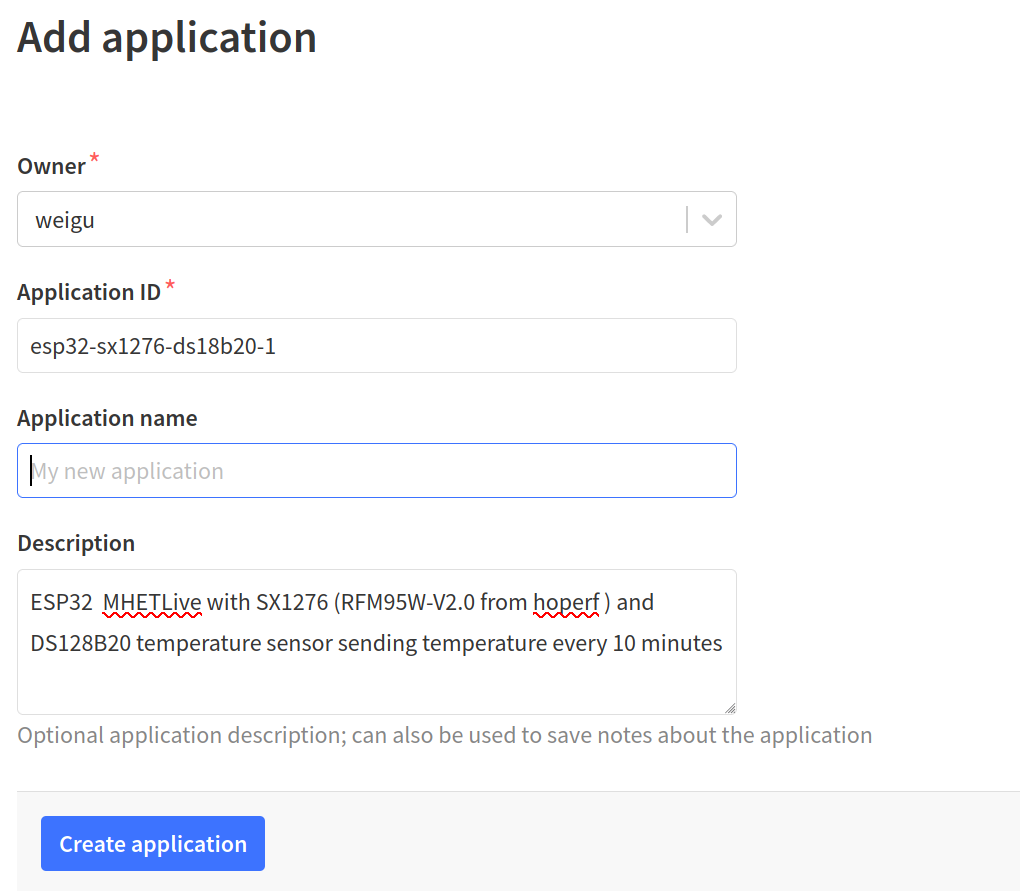This screenshot has height=891, width=1020.
Task: Click the Add application heading
Action: [x=167, y=38]
